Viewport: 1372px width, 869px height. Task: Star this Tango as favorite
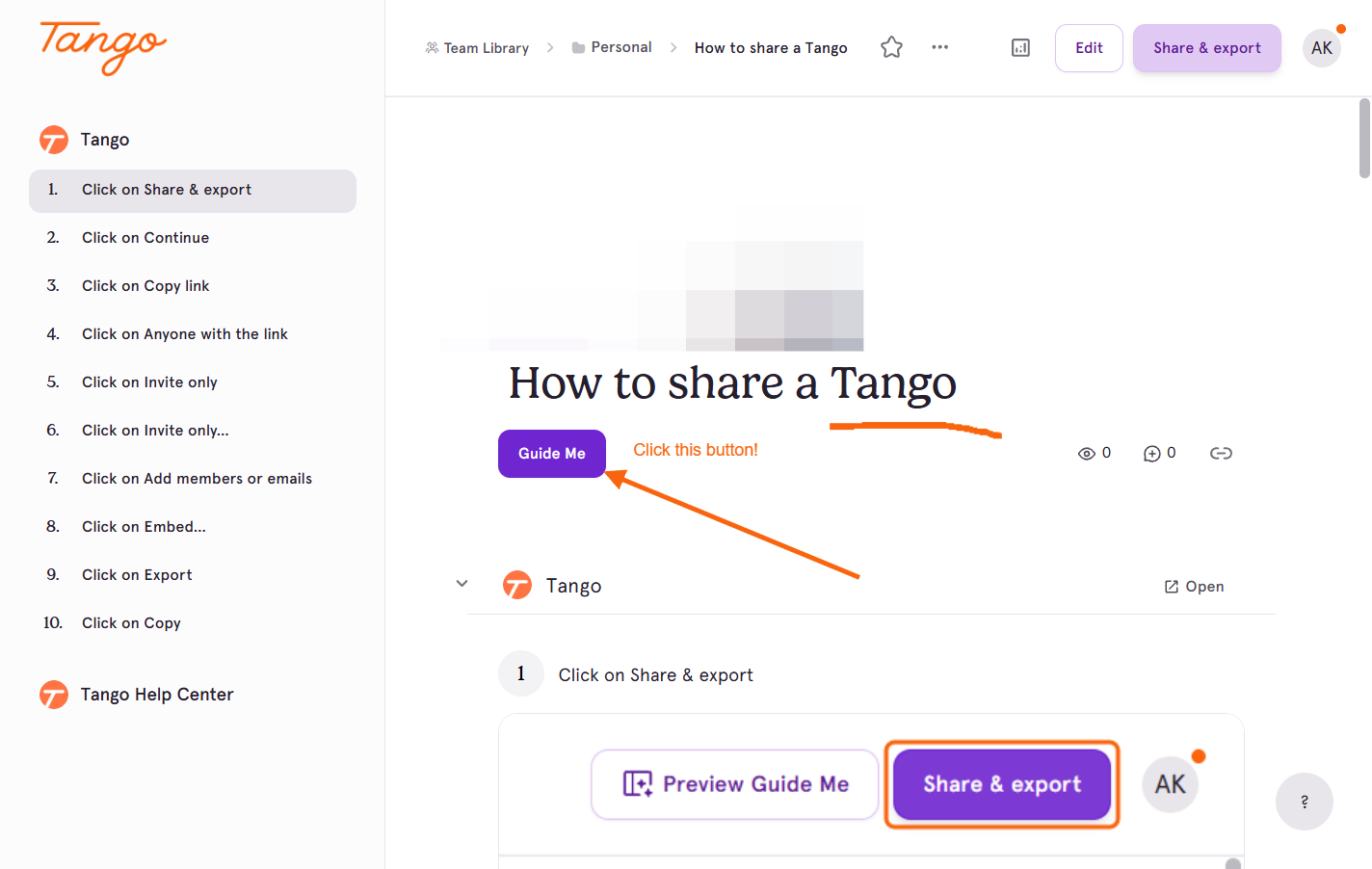[x=891, y=47]
